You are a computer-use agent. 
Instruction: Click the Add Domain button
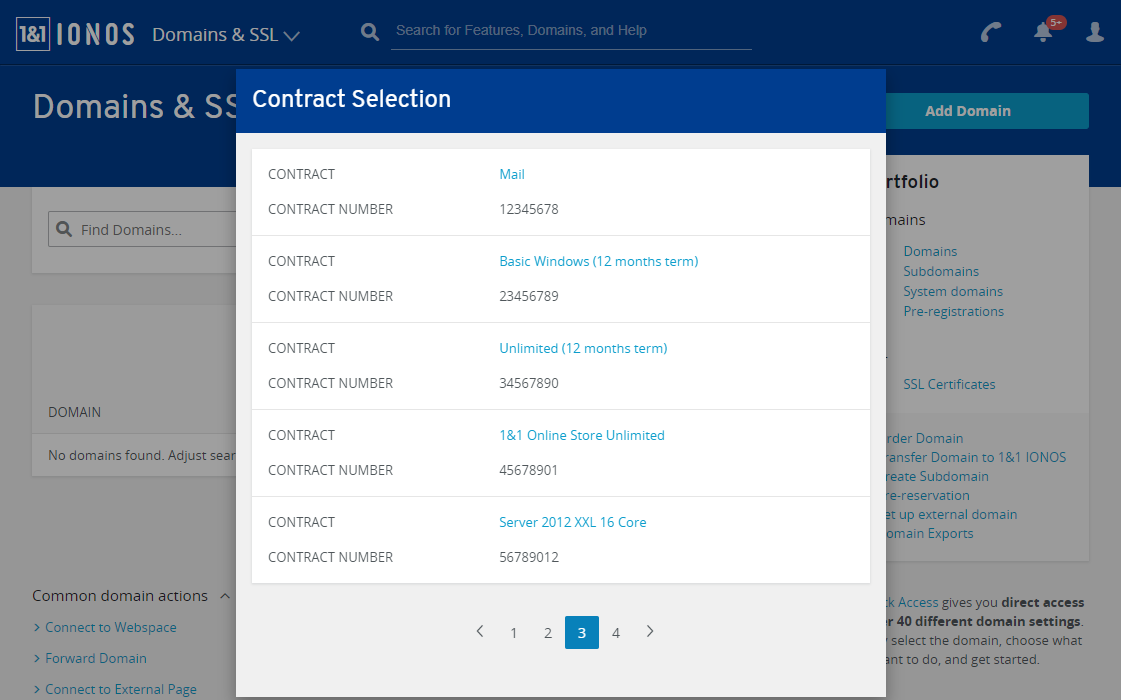pos(987,111)
